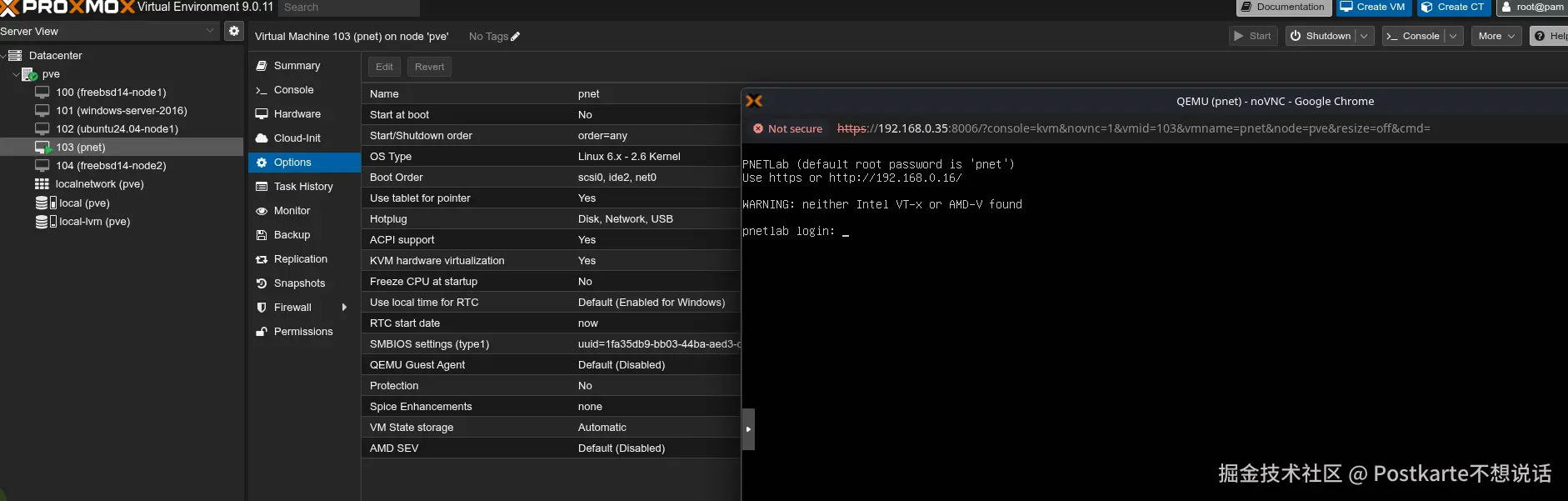Viewport: 1568px width, 501px height.
Task: Click the noVNC window Proxmox icon
Action: (x=754, y=101)
